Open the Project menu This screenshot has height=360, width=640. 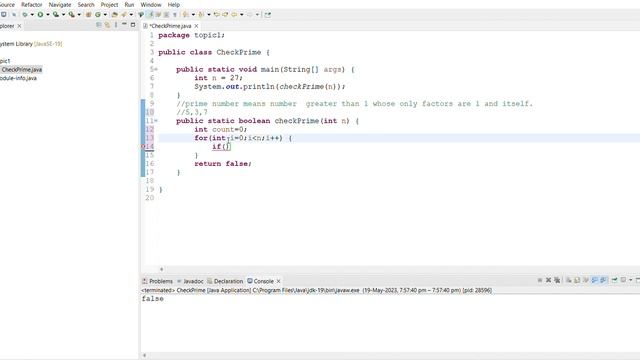click(109, 4)
